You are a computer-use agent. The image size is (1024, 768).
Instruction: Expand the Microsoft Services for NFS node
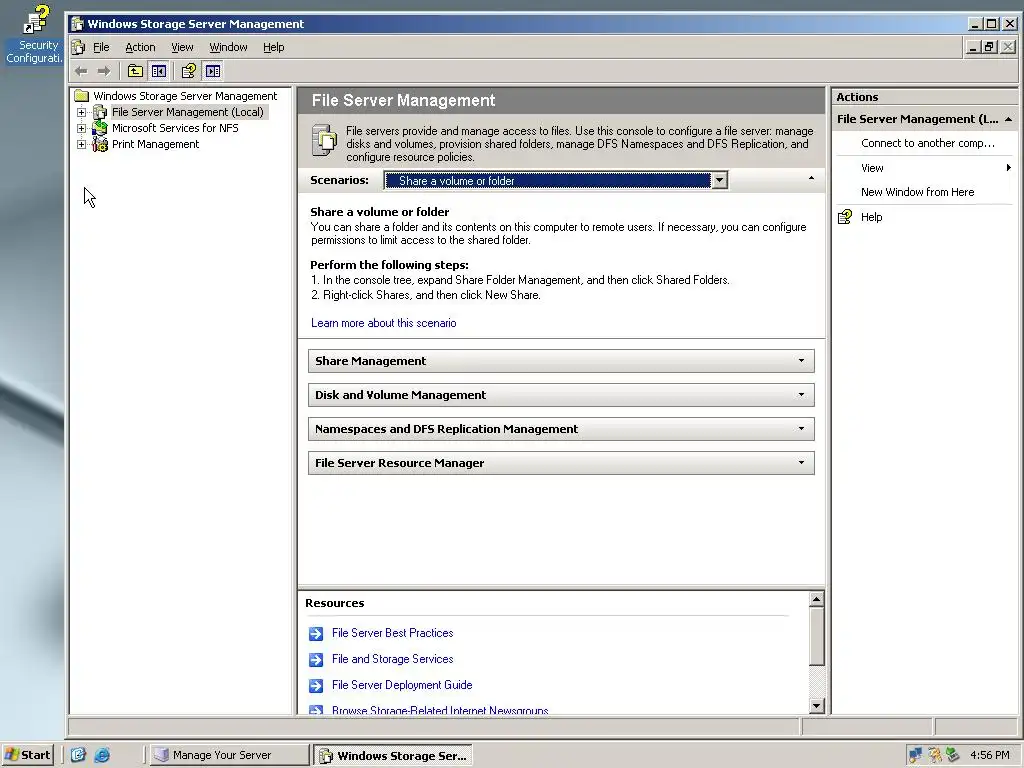coord(81,128)
